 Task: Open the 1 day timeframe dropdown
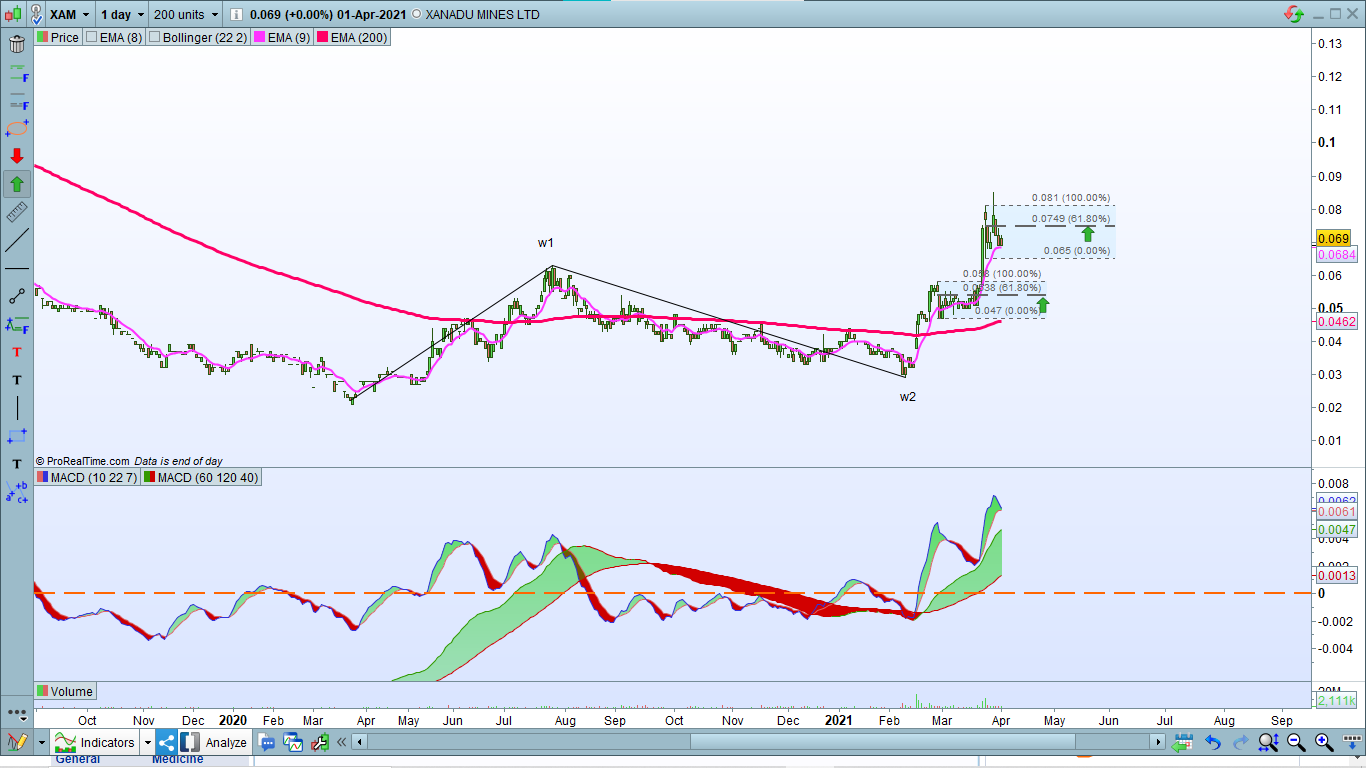(x=120, y=15)
